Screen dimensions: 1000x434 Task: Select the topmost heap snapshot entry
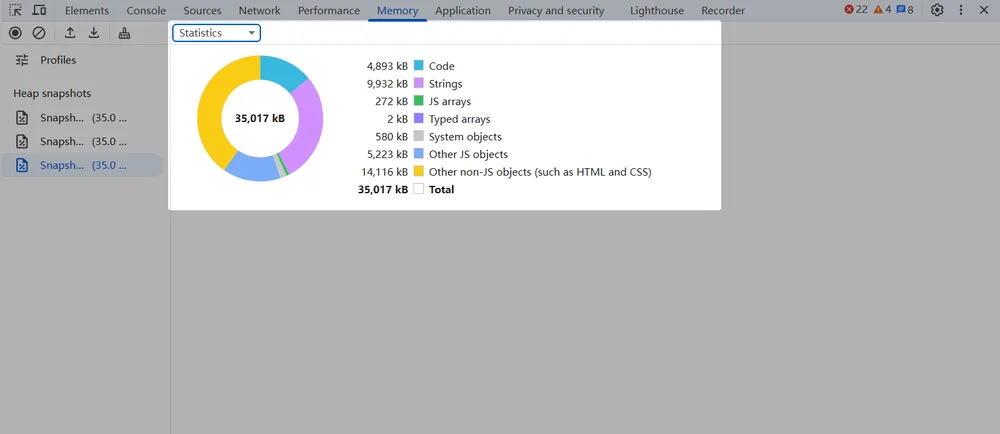pyautogui.click(x=82, y=118)
